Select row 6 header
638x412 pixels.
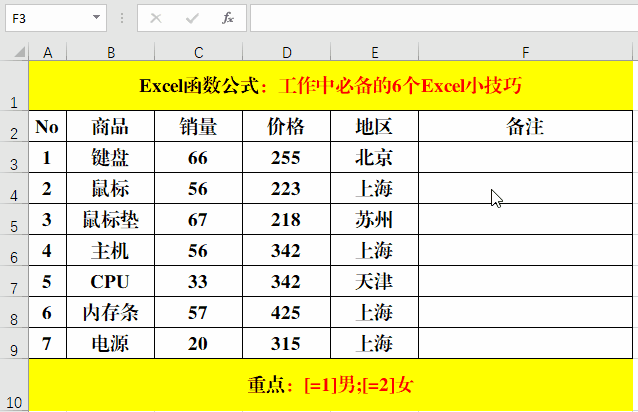tap(14, 250)
